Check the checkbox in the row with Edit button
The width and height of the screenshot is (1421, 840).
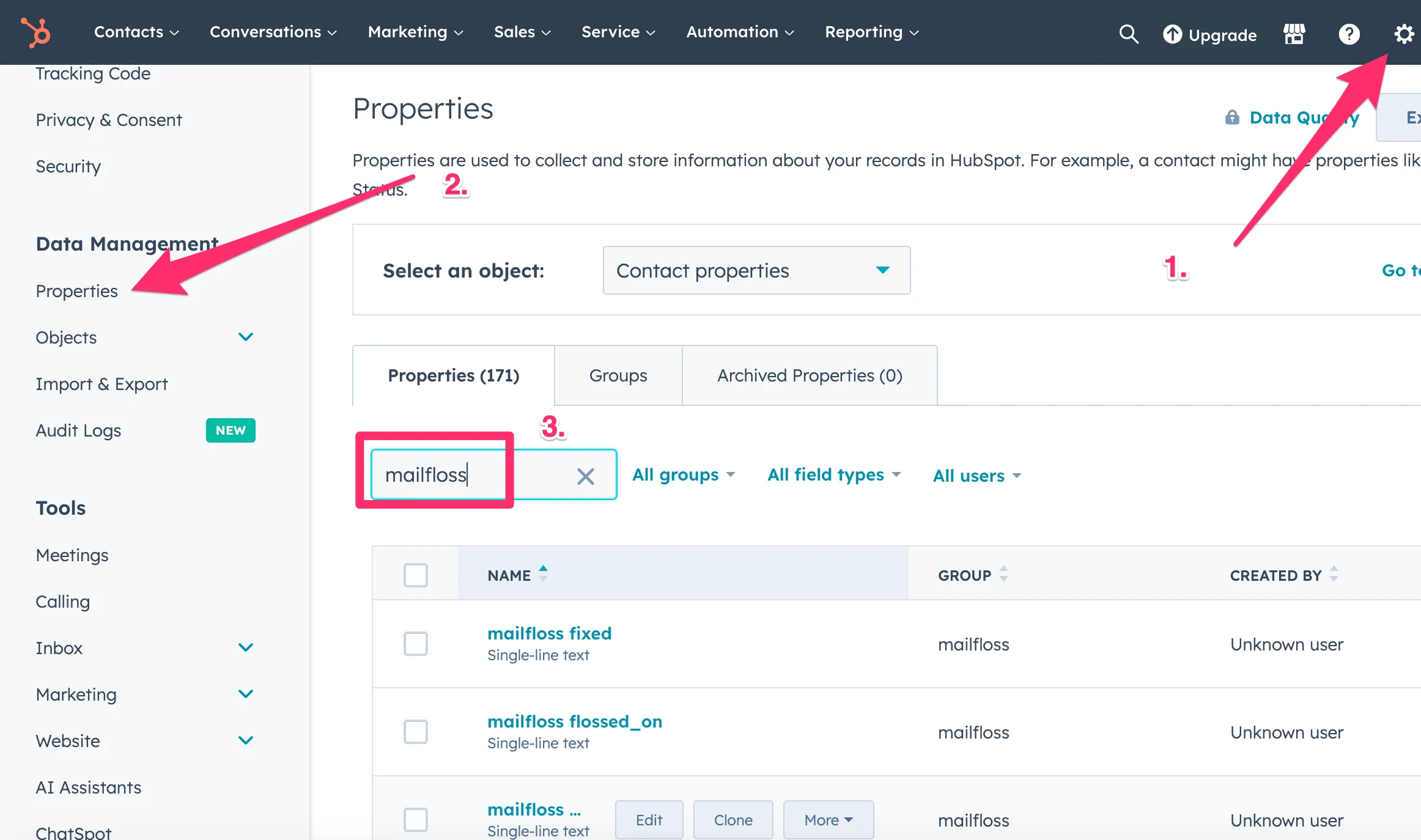tap(416, 819)
